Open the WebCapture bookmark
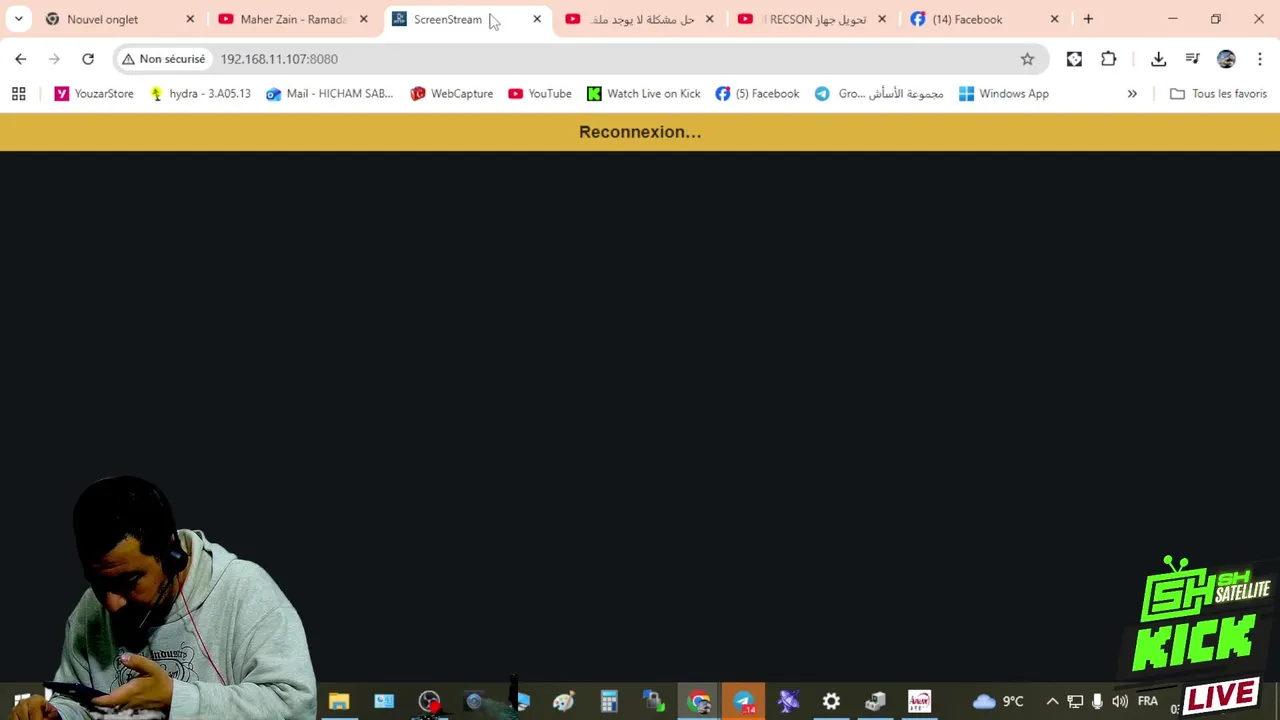The height and width of the screenshot is (720, 1280). coord(452,94)
